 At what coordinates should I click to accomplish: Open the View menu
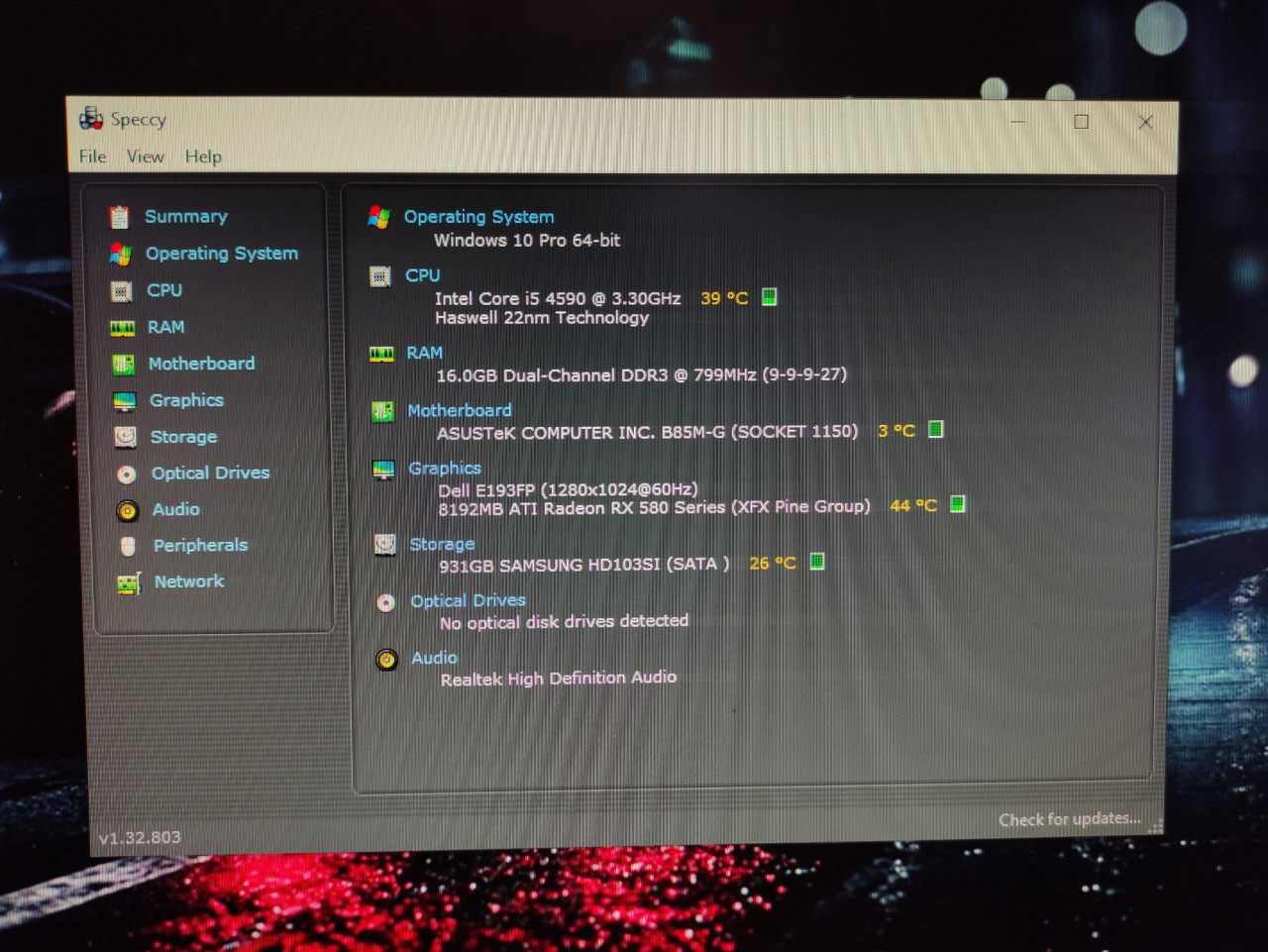pyautogui.click(x=145, y=157)
